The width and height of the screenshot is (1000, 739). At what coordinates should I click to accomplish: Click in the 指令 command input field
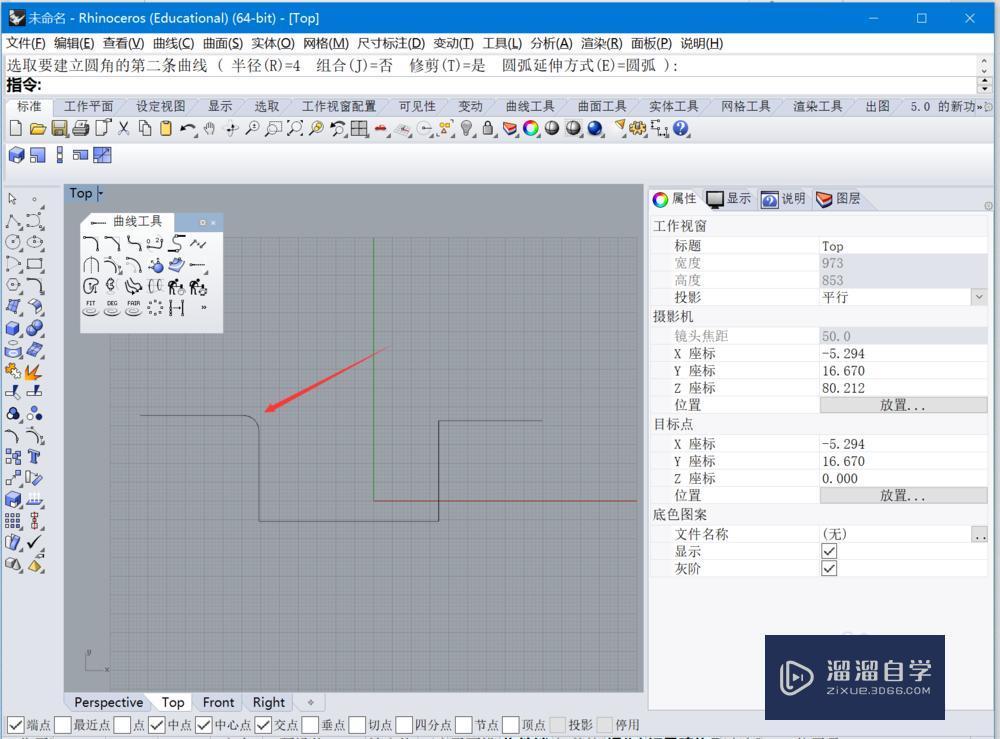[509, 85]
